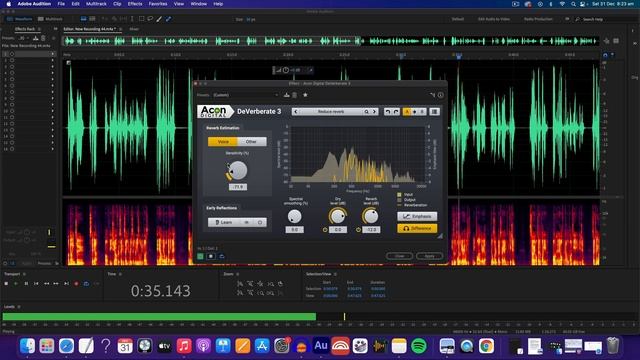Screen dimensions: 640x360
Task: Select Voice reverb estimation
Action: click(x=223, y=142)
